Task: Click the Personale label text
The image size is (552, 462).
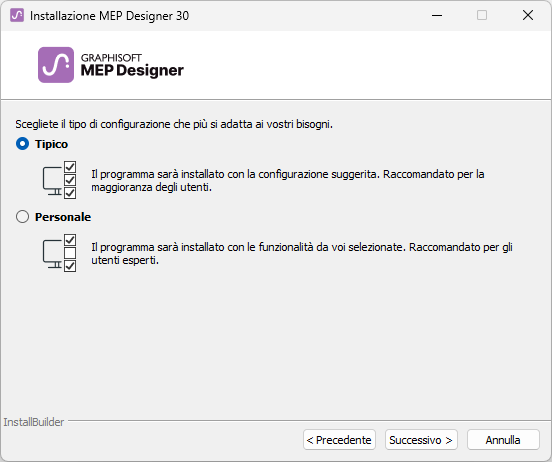Action: click(x=63, y=217)
